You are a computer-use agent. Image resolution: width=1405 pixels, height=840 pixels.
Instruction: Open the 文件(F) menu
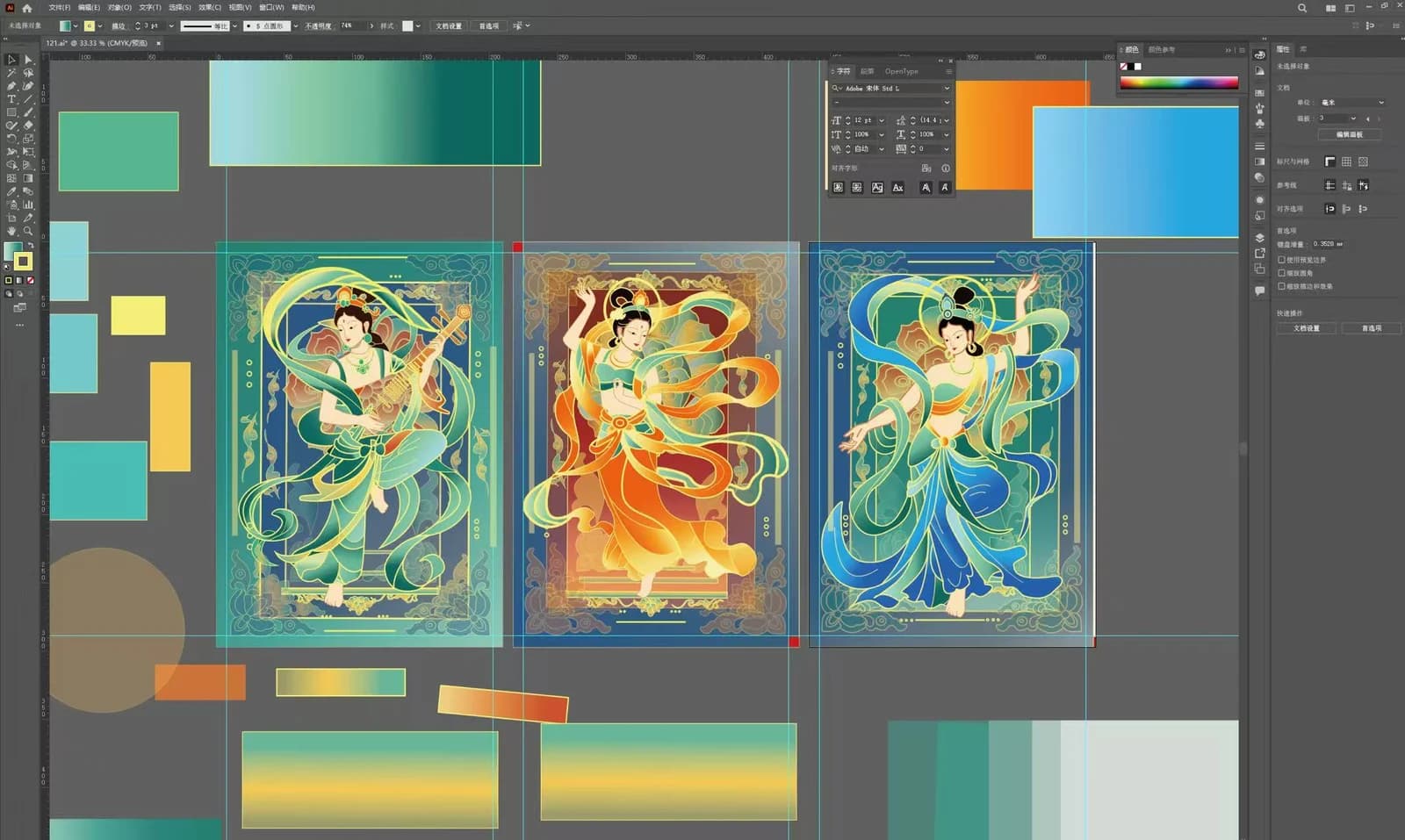(60, 7)
